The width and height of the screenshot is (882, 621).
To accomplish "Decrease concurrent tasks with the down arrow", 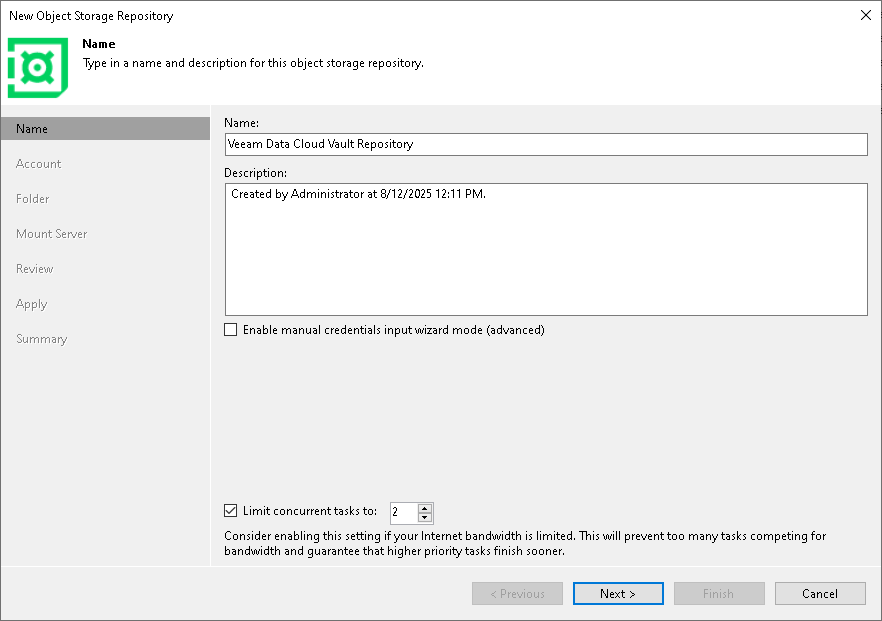I will (425, 518).
